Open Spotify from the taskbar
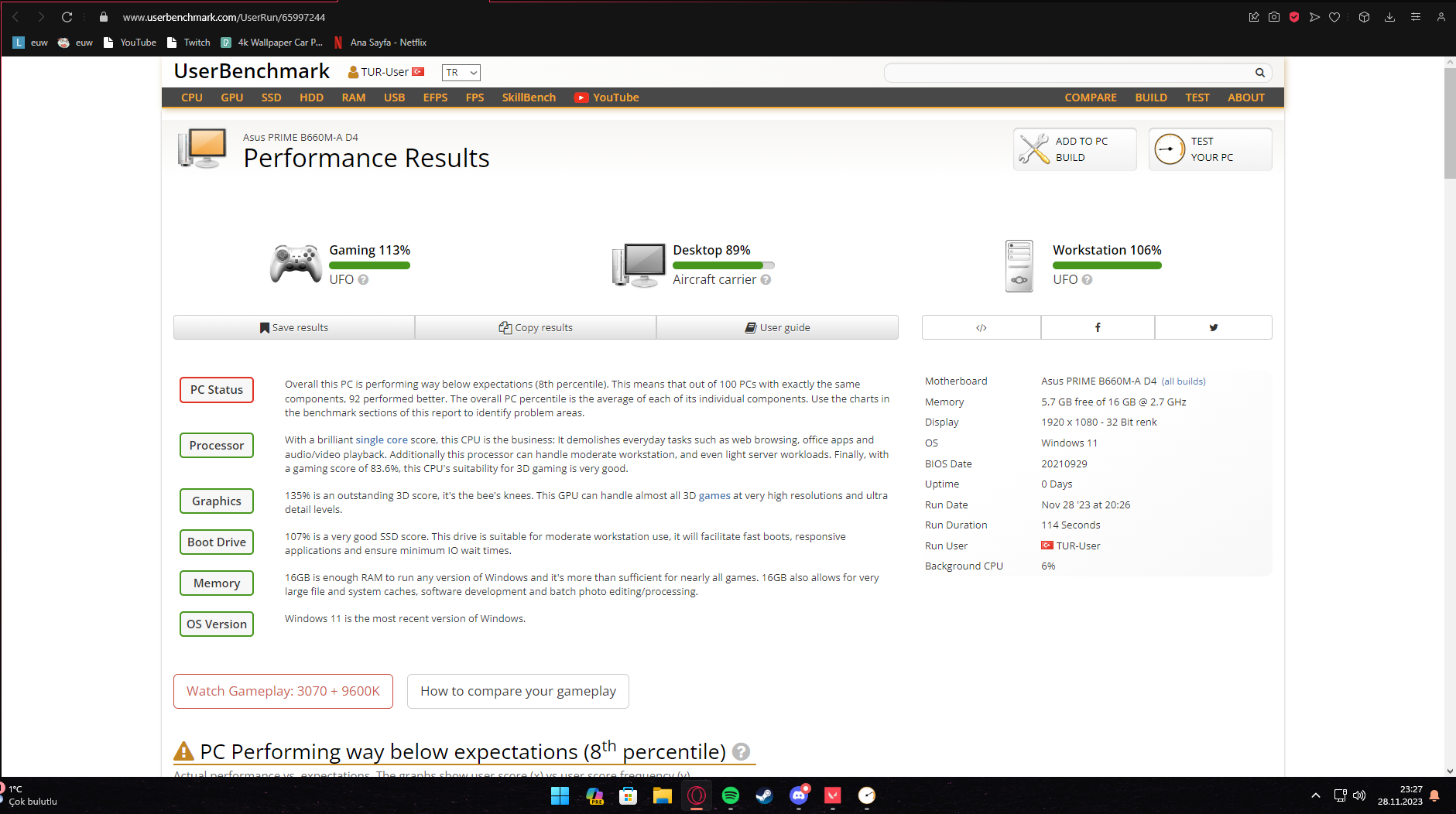Screen dimensions: 1456x814 [730, 795]
